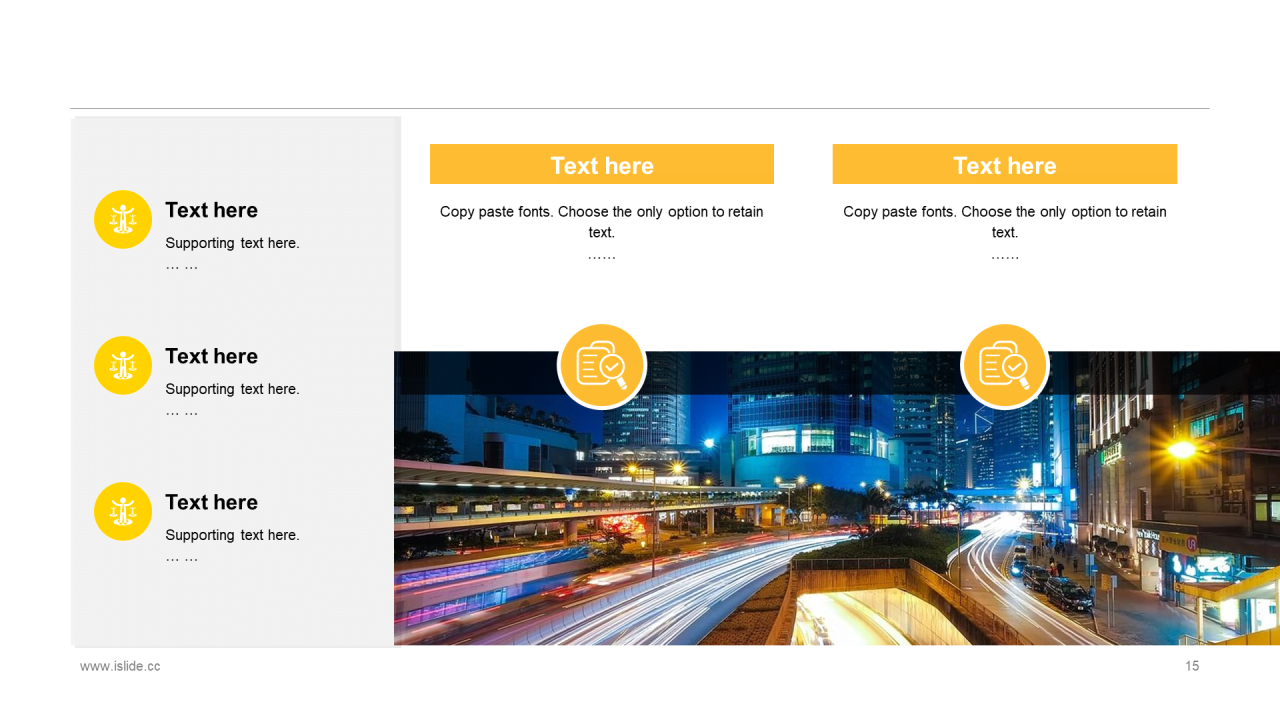Select the right orange document search icon
This screenshot has width=1280, height=720.
click(1004, 366)
